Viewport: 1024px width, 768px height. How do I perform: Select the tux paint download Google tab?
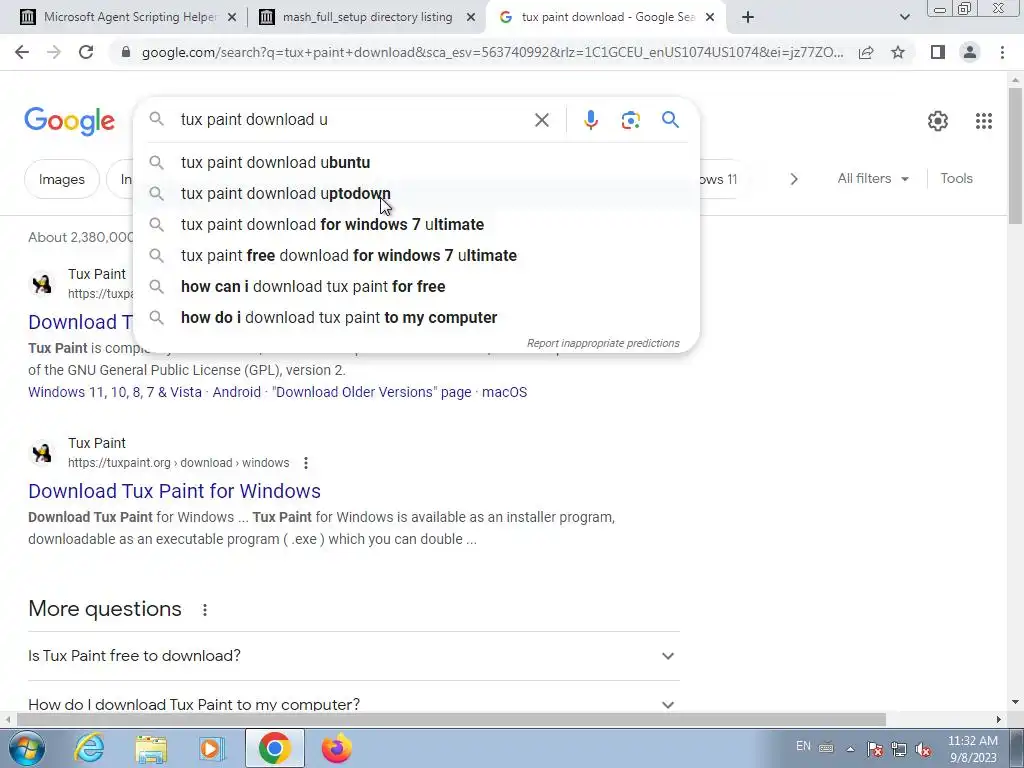coord(607,18)
